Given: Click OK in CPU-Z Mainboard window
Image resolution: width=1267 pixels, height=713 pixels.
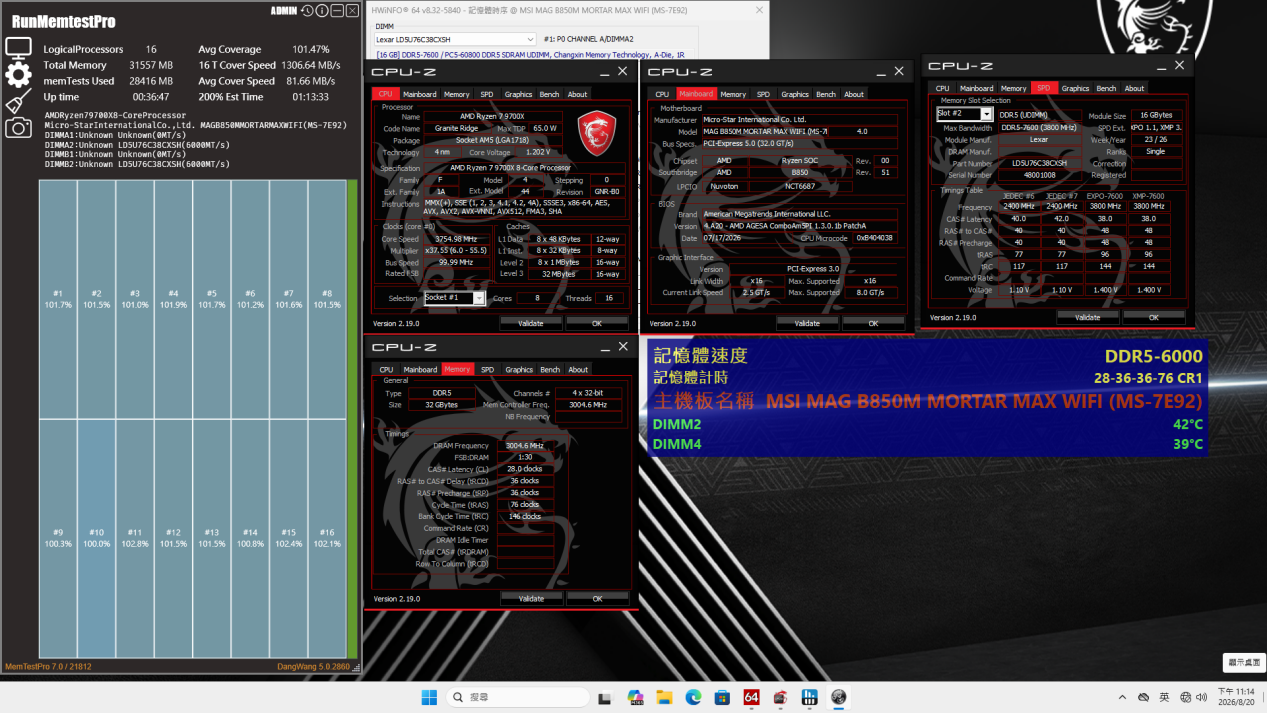Looking at the screenshot, I should (873, 323).
